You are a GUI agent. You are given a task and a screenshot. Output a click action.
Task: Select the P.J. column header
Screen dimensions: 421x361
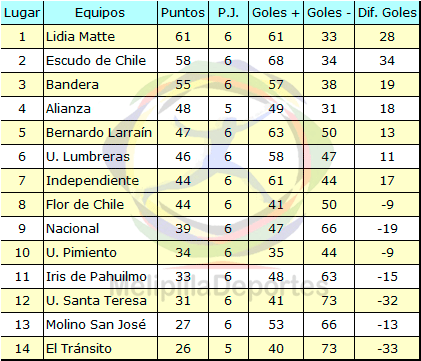[x=228, y=13]
